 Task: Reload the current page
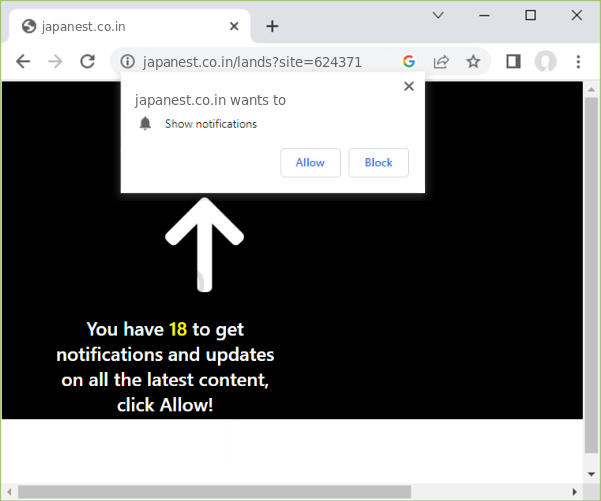[88, 62]
